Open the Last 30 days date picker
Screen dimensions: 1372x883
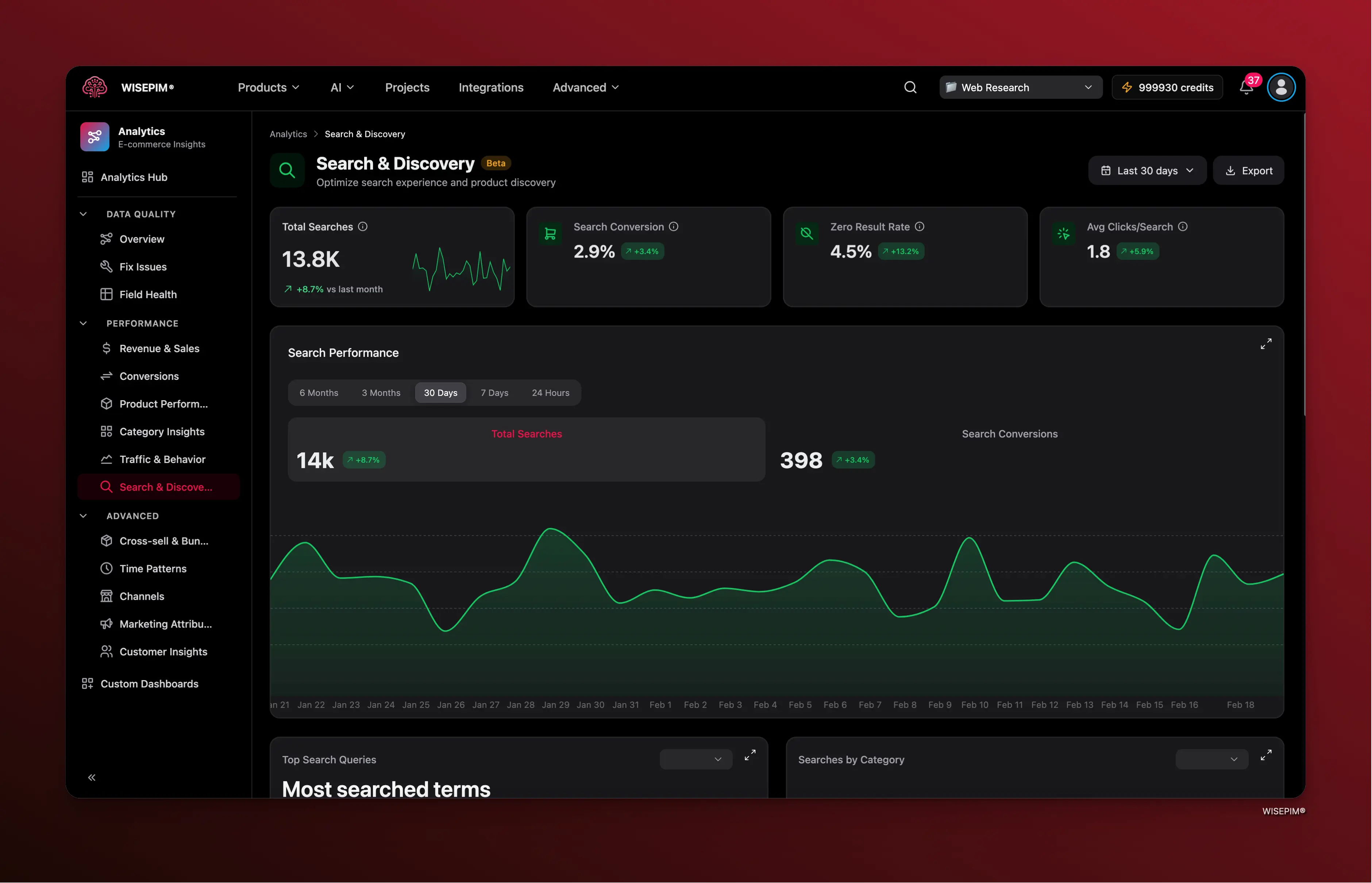coord(1146,170)
